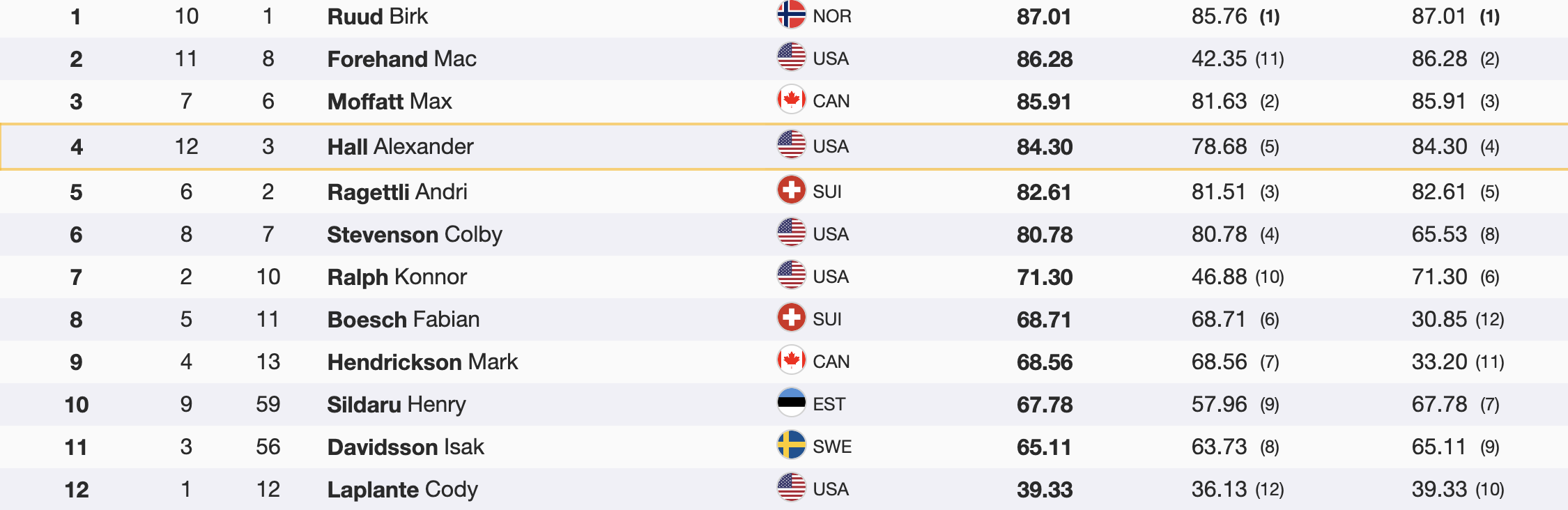The height and width of the screenshot is (510, 1568).
Task: Select the Sildaru Henry name entry
Action: coord(396,404)
